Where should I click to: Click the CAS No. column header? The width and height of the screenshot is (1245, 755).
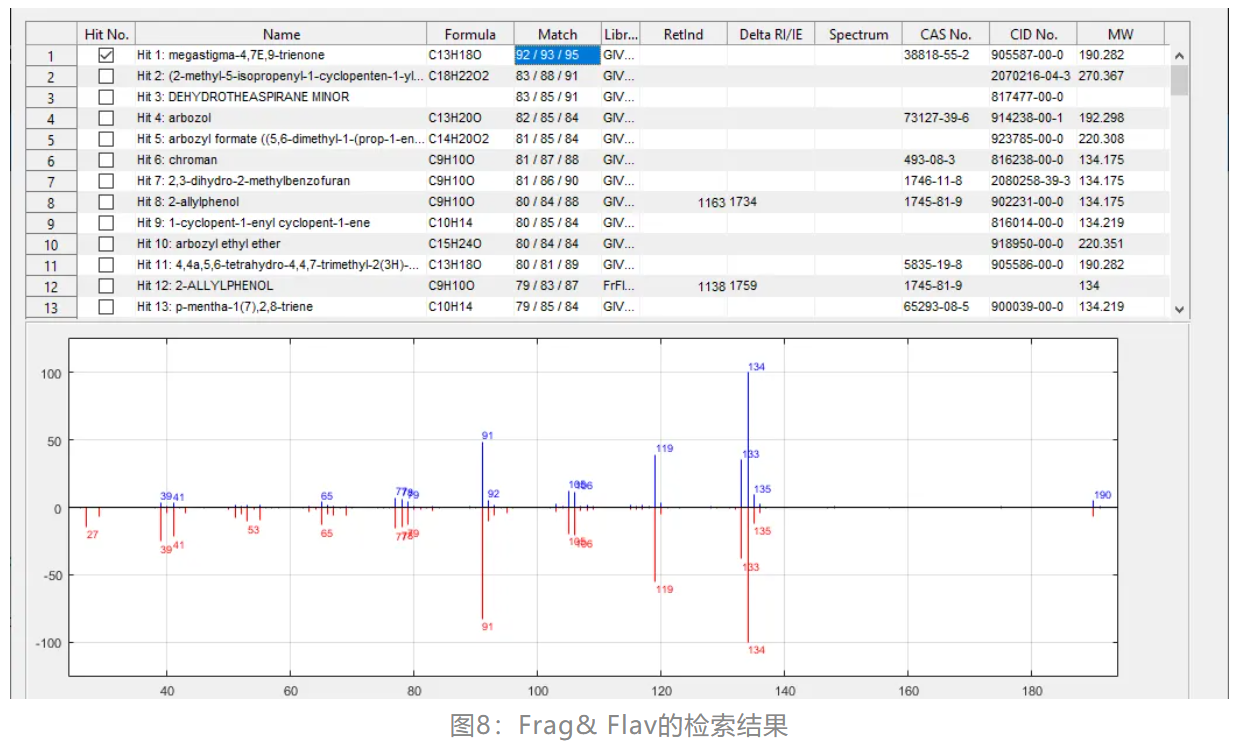[x=945, y=34]
